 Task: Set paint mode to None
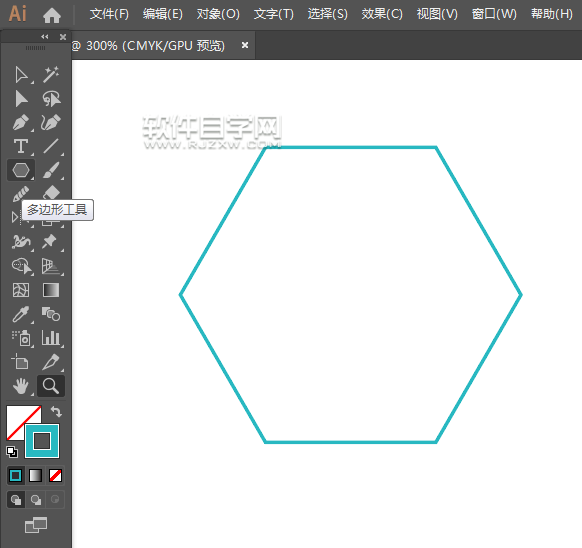[x=56, y=475]
